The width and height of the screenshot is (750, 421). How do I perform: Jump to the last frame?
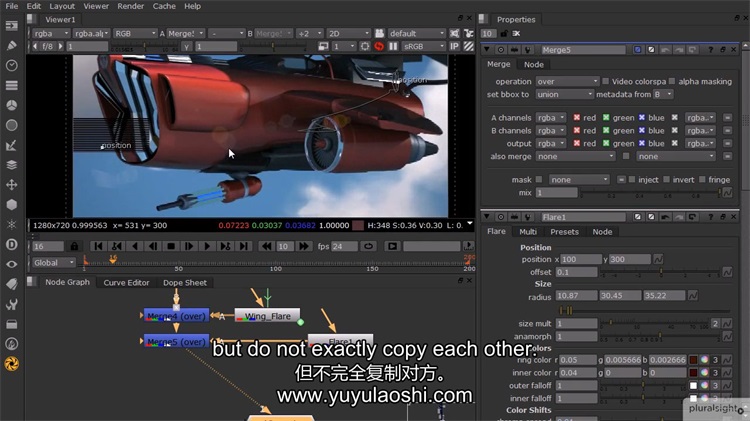[x=243, y=246]
